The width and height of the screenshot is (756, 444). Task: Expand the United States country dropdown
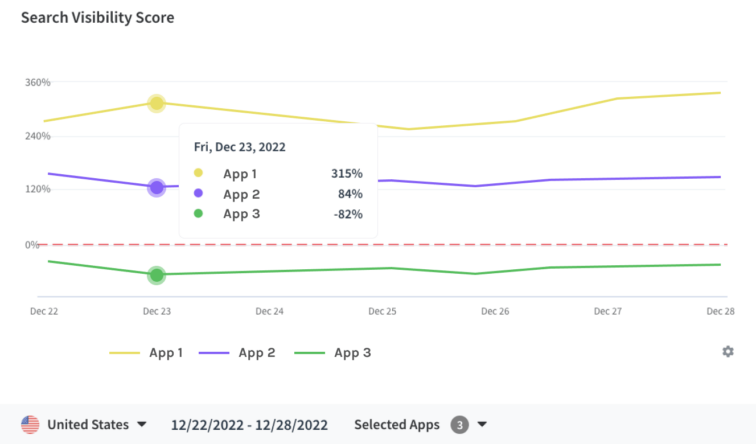[141, 424]
